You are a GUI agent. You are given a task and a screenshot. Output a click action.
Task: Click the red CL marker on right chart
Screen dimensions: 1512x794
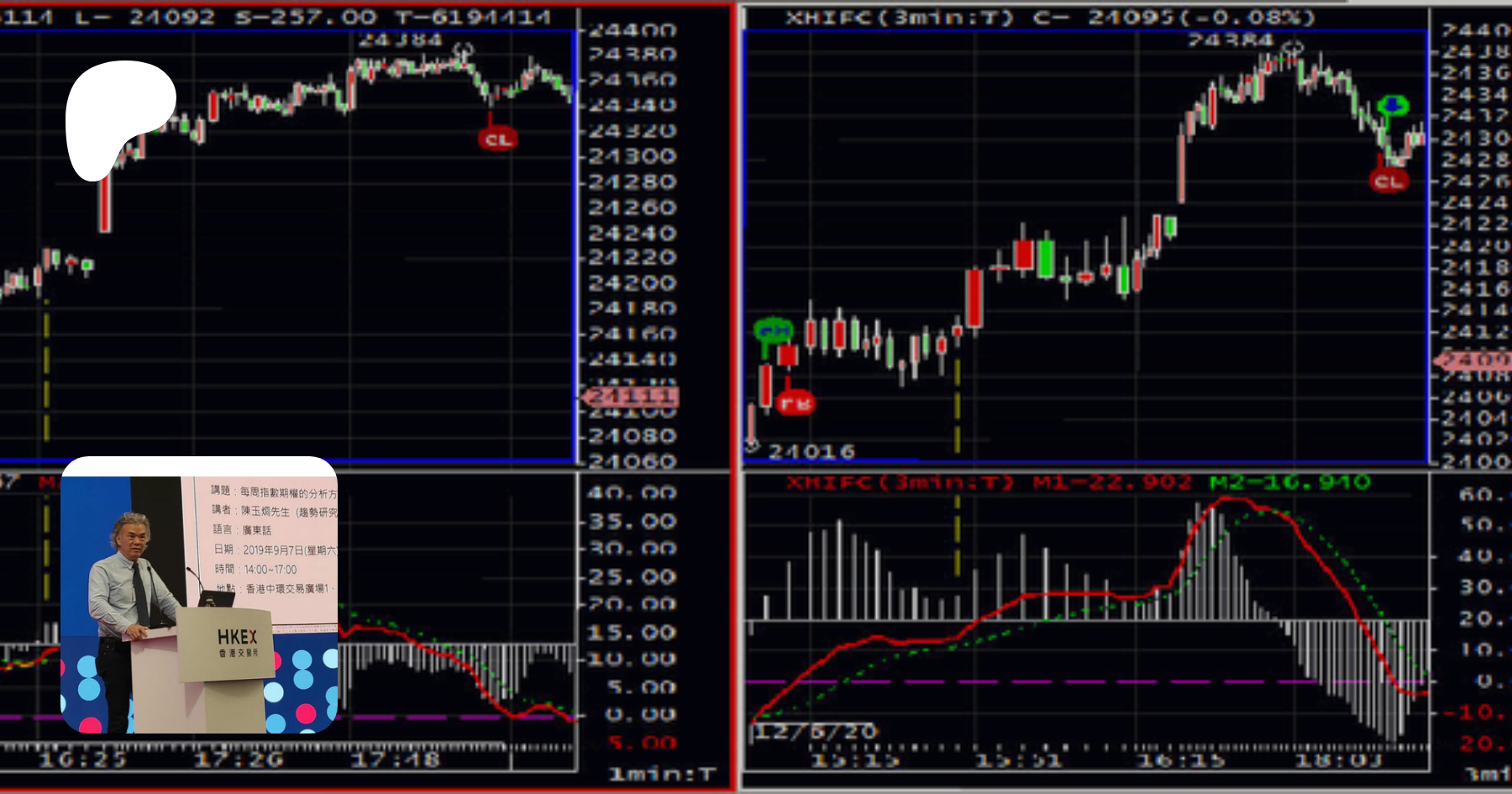(1388, 181)
